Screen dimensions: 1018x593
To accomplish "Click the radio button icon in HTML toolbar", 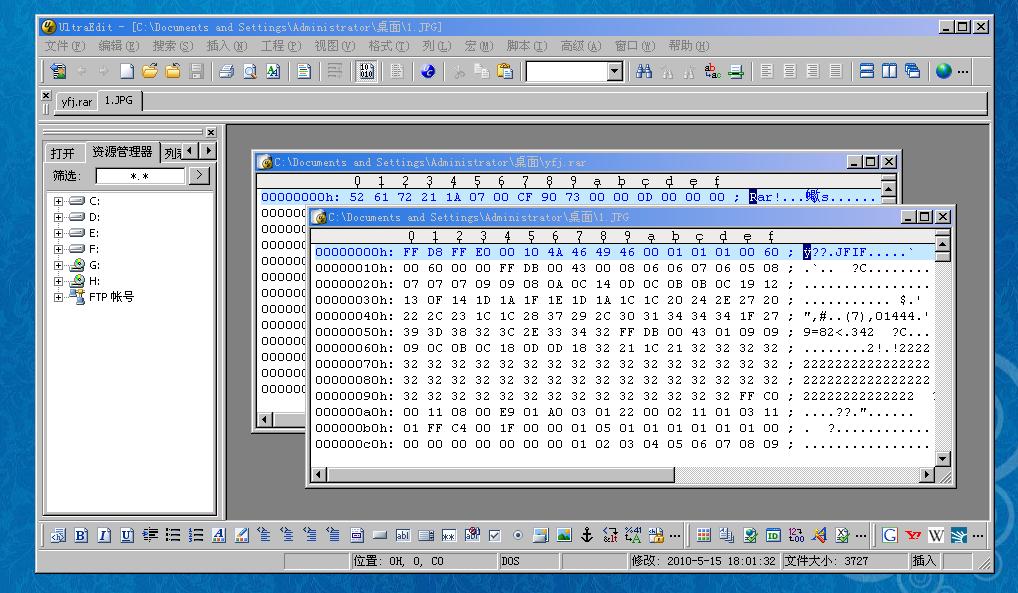I will (517, 535).
